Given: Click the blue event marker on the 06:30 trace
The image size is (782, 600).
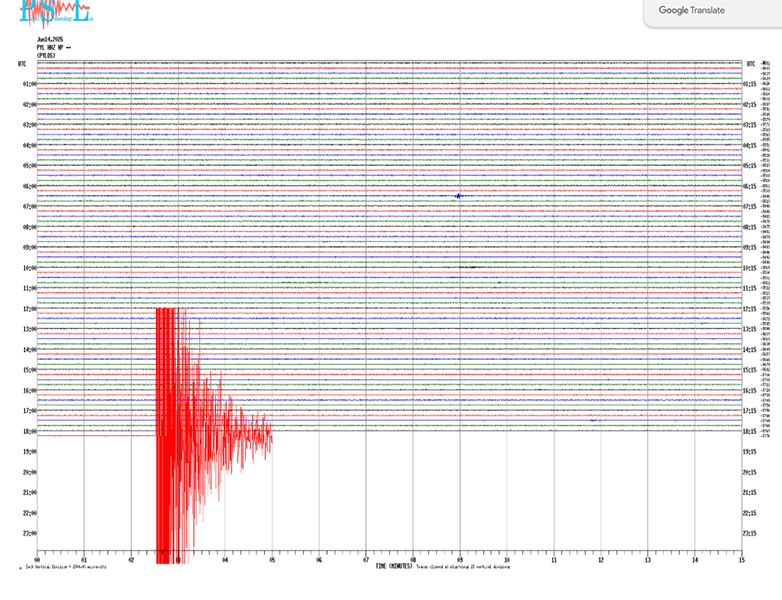Looking at the screenshot, I should pyautogui.click(x=458, y=196).
